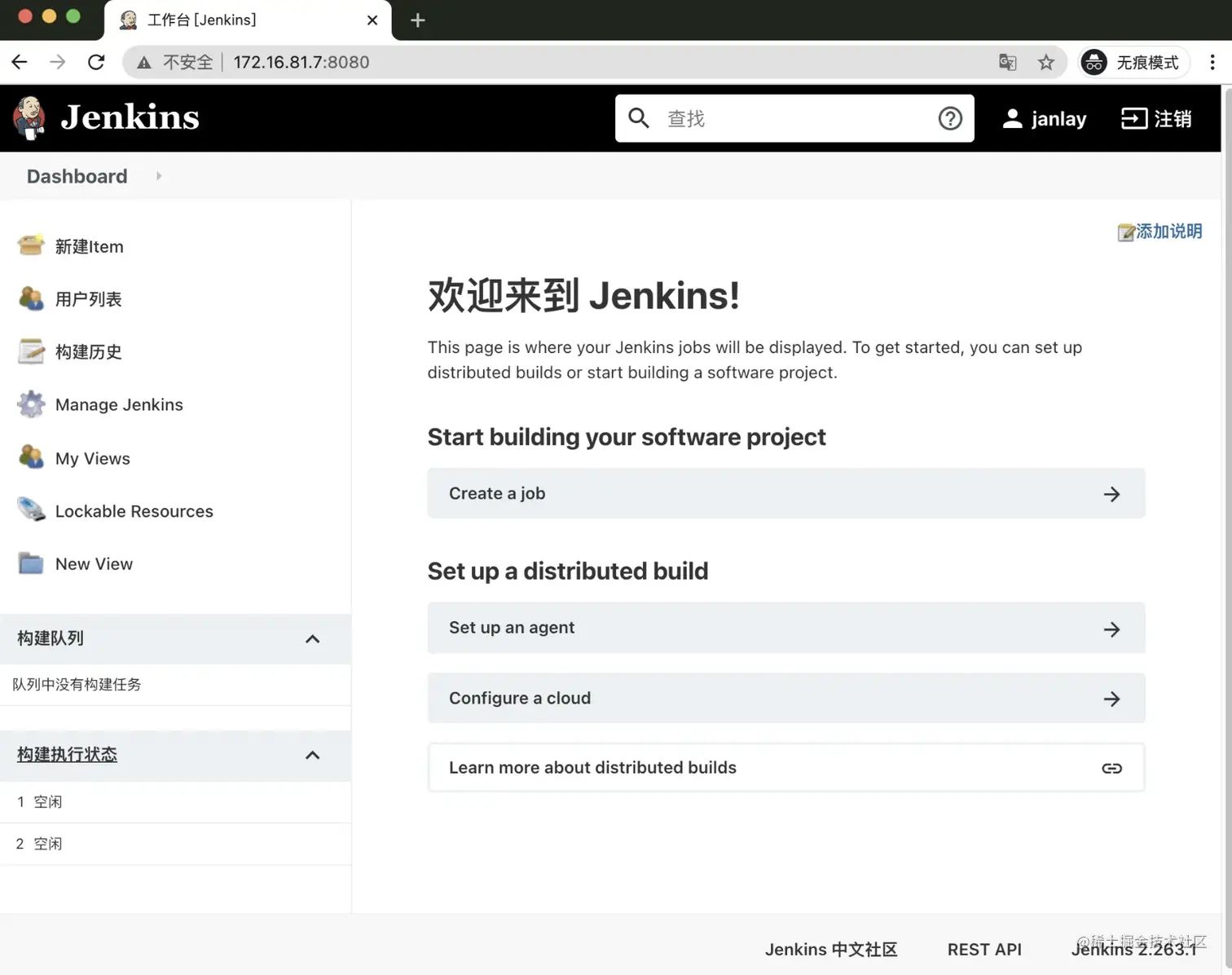Collapse the 构建执行状态 section
The height and width of the screenshot is (975, 1232).
pos(312,755)
